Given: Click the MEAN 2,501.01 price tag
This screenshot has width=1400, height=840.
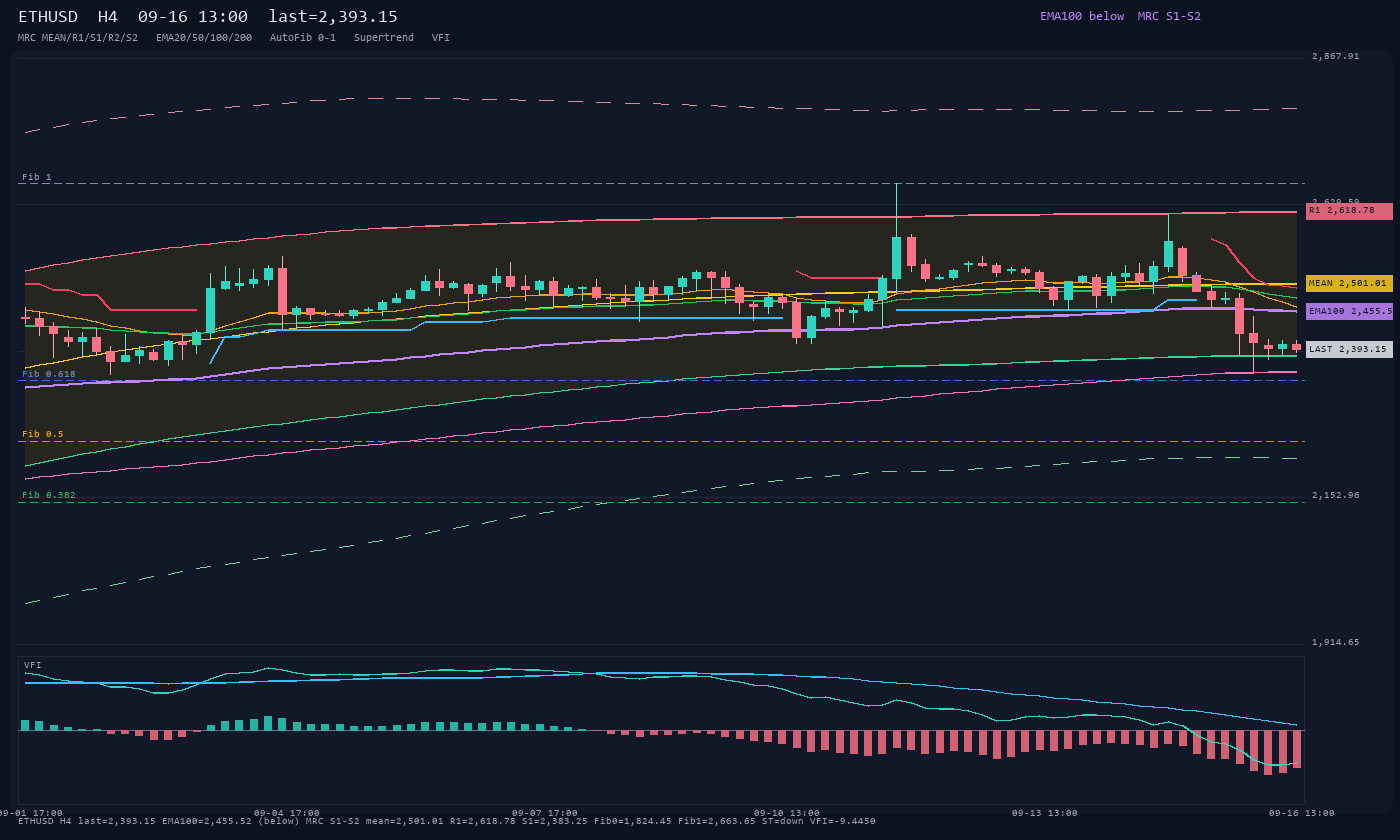Looking at the screenshot, I should pos(1349,283).
